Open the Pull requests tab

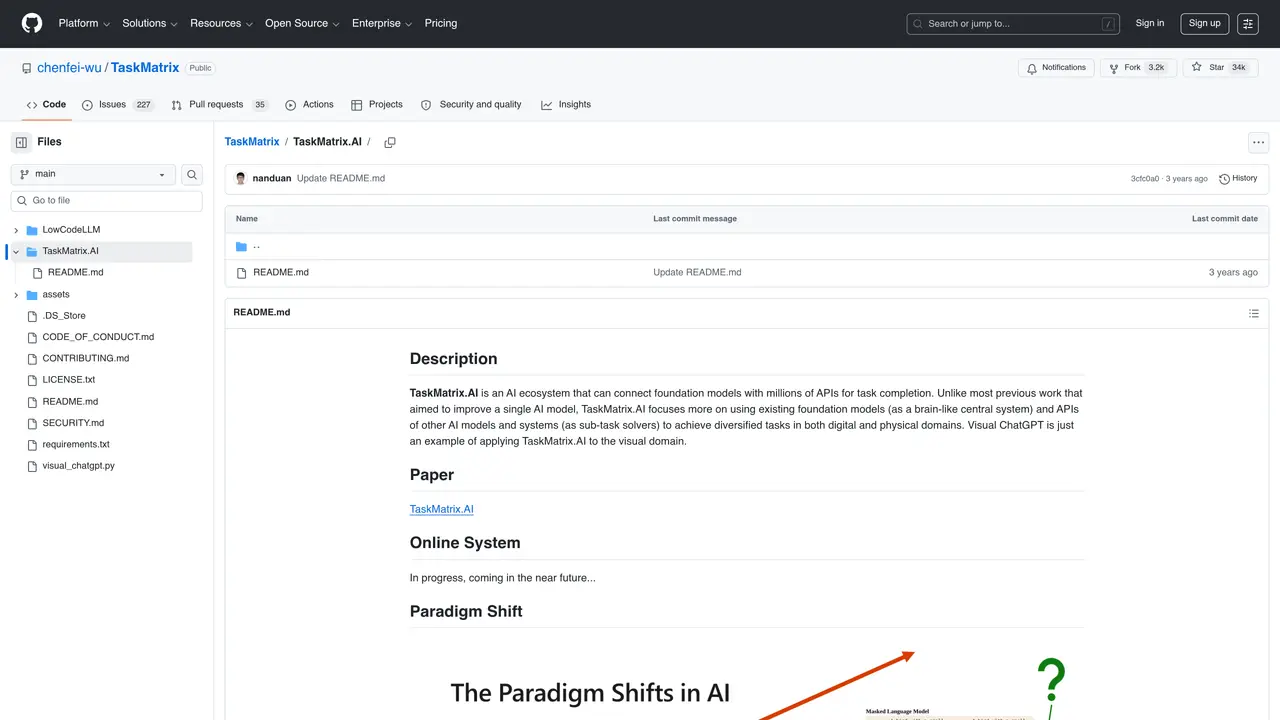click(x=220, y=104)
